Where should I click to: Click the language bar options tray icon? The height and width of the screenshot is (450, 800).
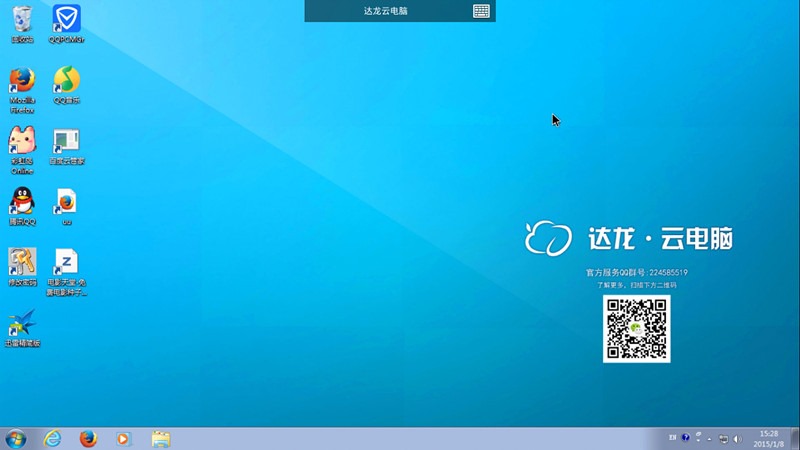coord(698,437)
